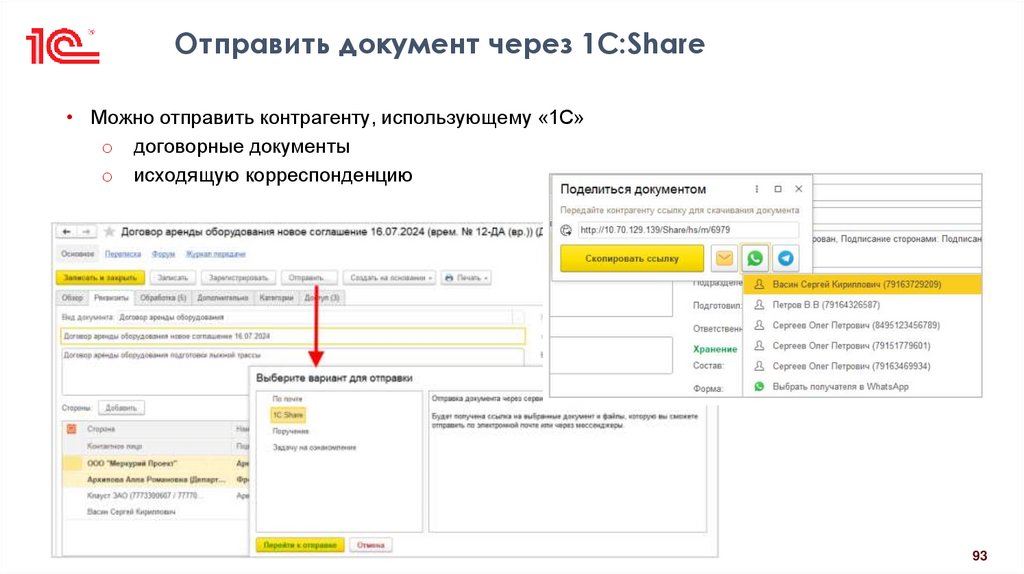The image size is (1024, 574).
Task: Send the link by email envelope icon
Action: point(724,259)
